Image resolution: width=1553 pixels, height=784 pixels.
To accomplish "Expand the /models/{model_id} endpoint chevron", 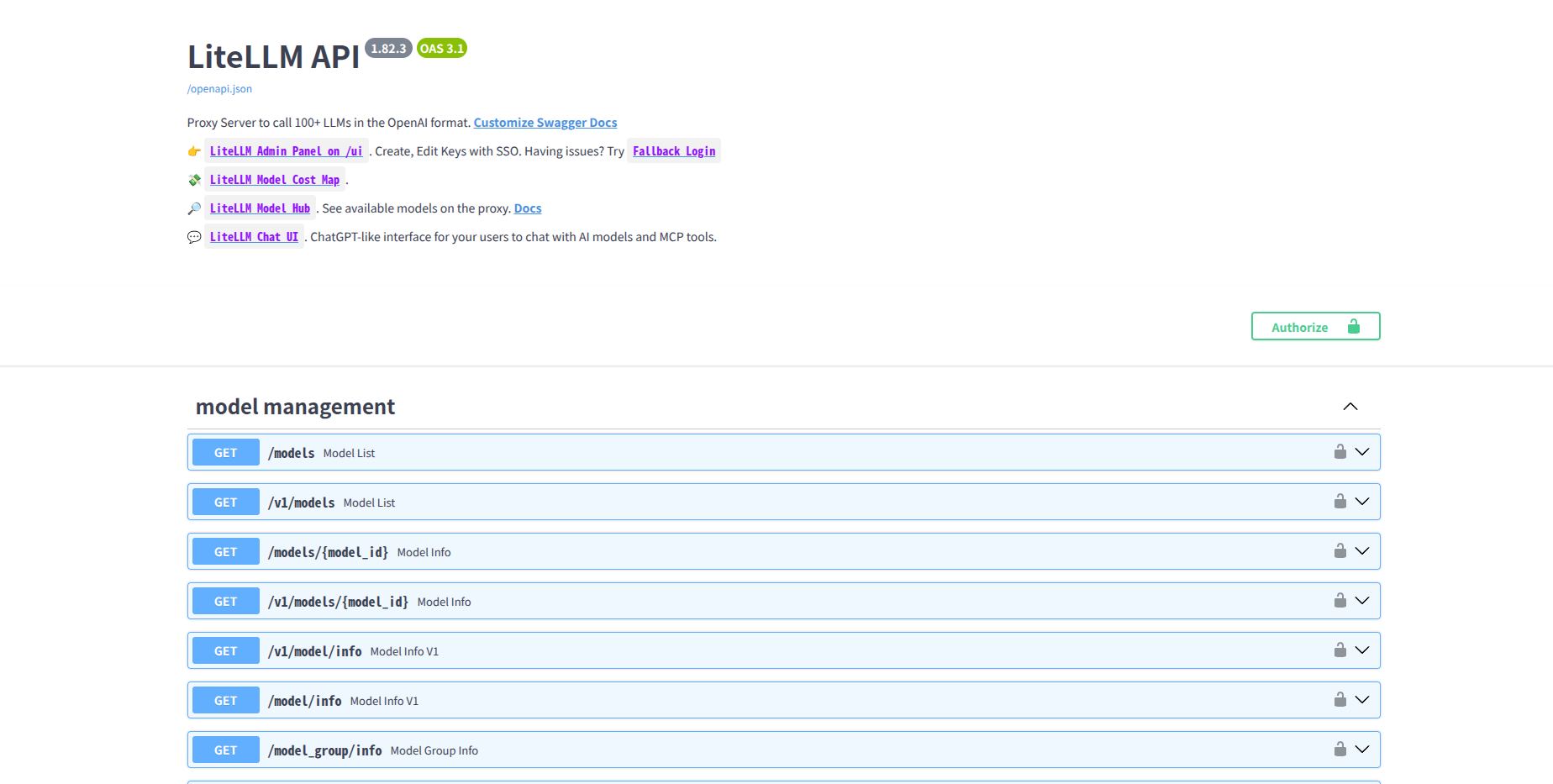I will tap(1362, 551).
